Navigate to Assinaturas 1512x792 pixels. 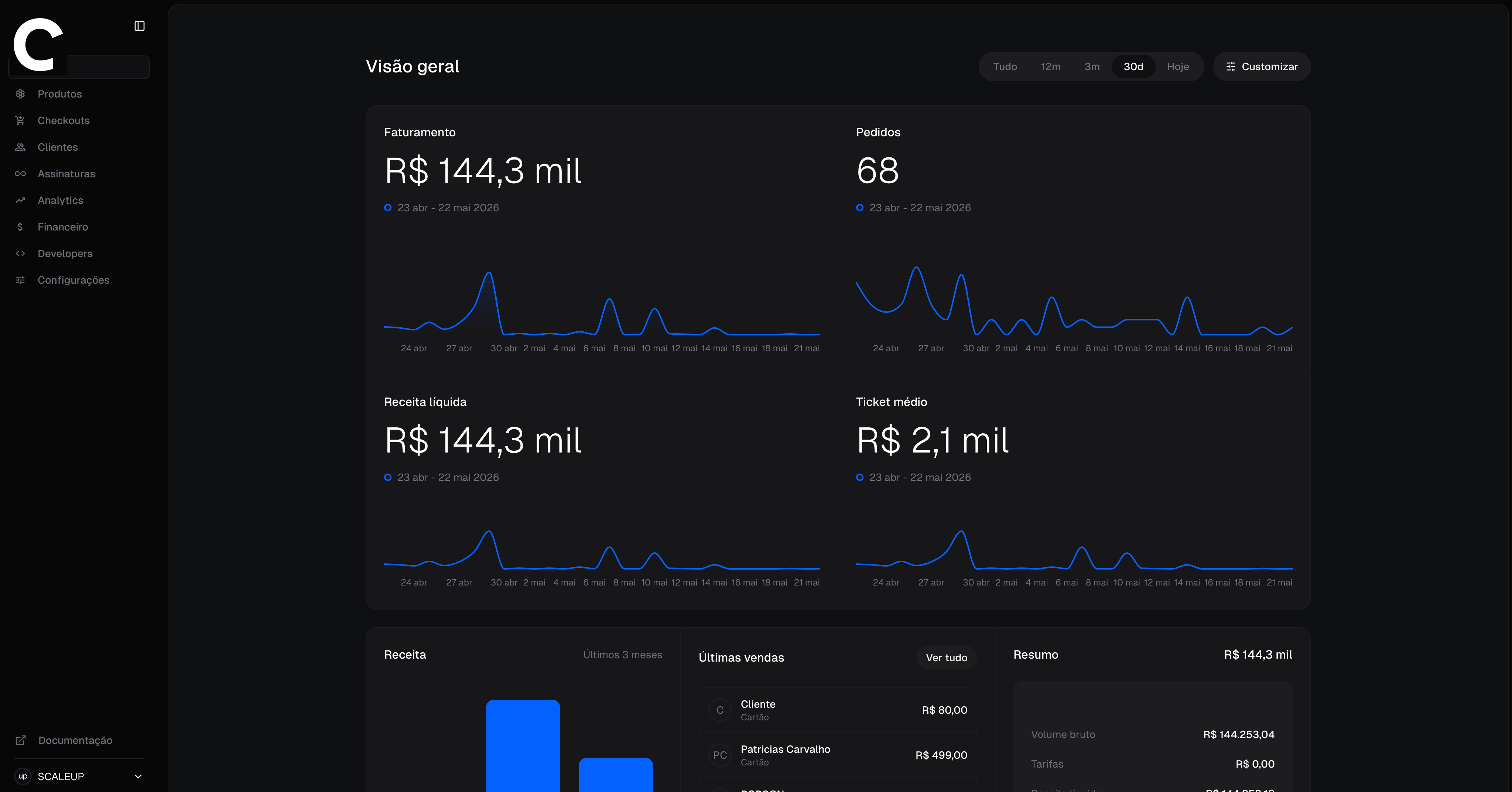(x=66, y=174)
